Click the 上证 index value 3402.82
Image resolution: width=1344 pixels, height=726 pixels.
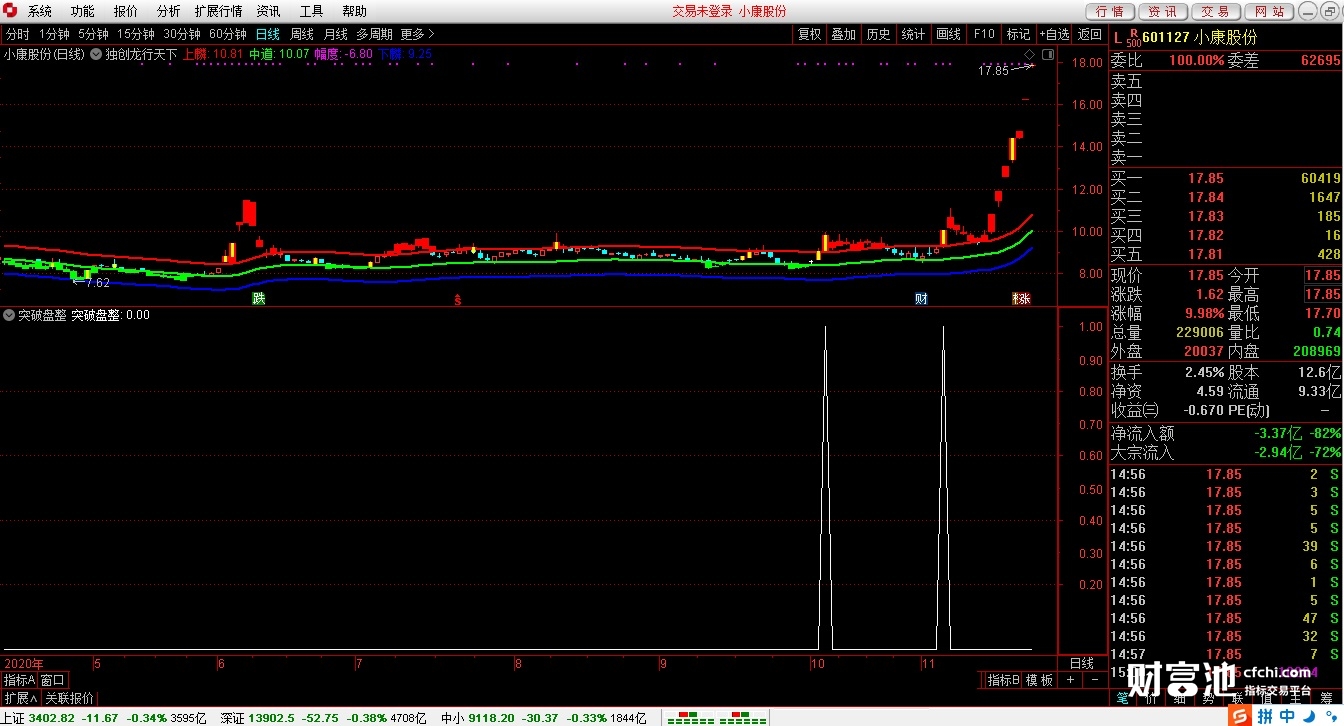pos(52,717)
